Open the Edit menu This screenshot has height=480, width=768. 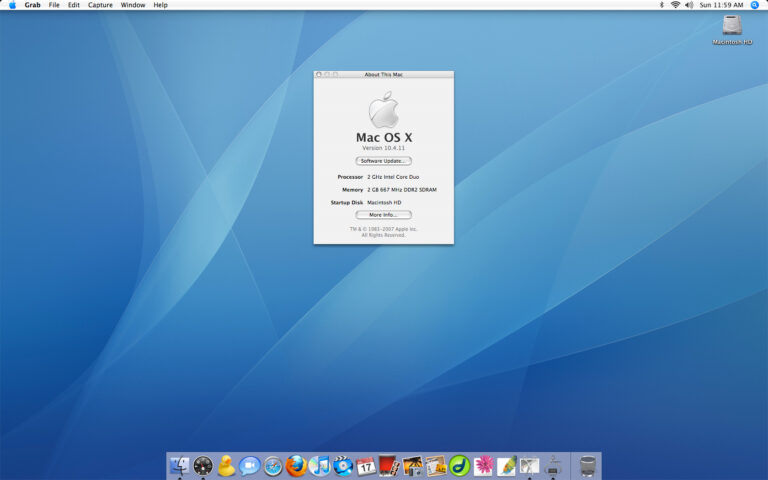73,5
